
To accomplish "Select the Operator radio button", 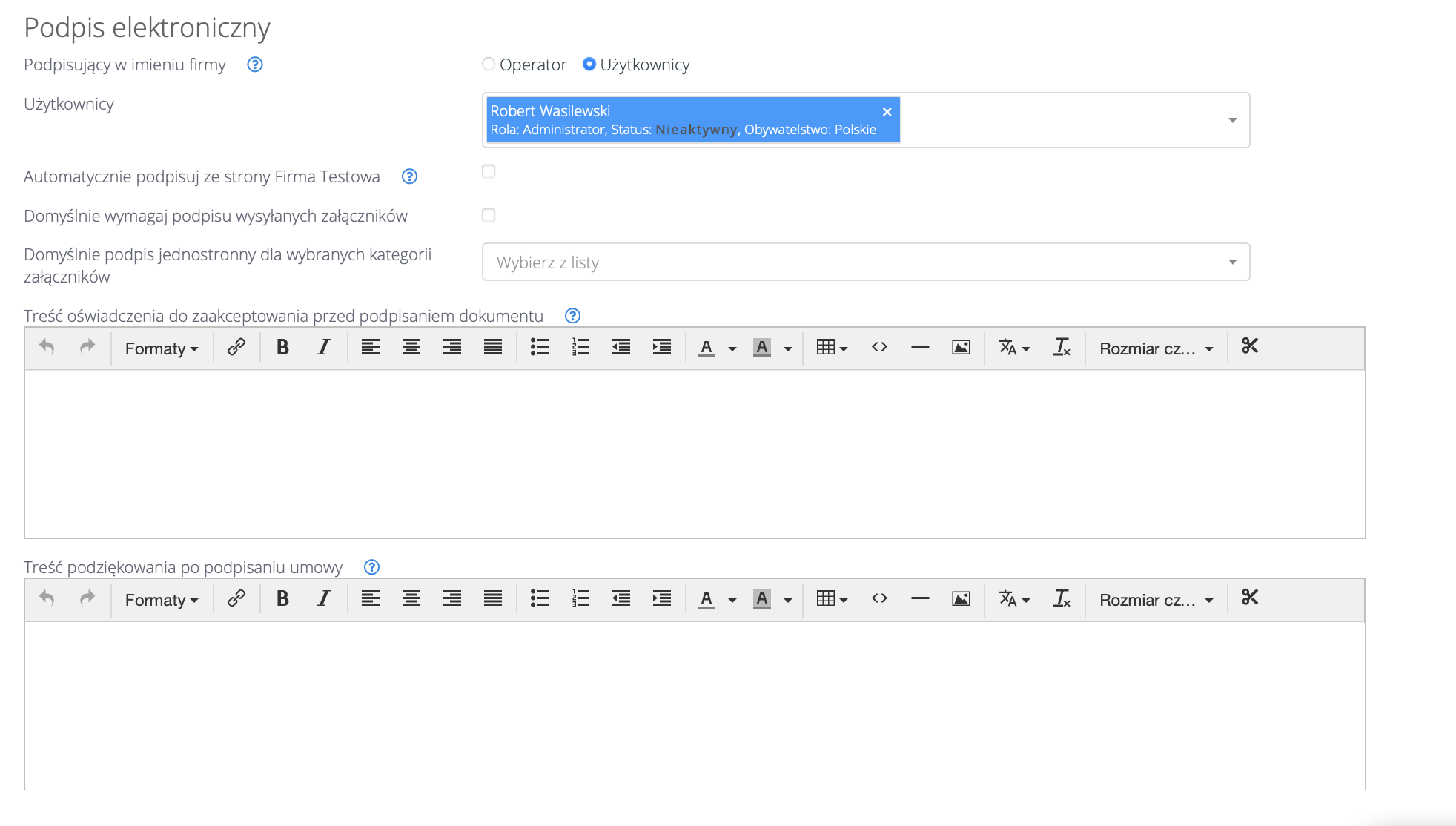I will (489, 65).
